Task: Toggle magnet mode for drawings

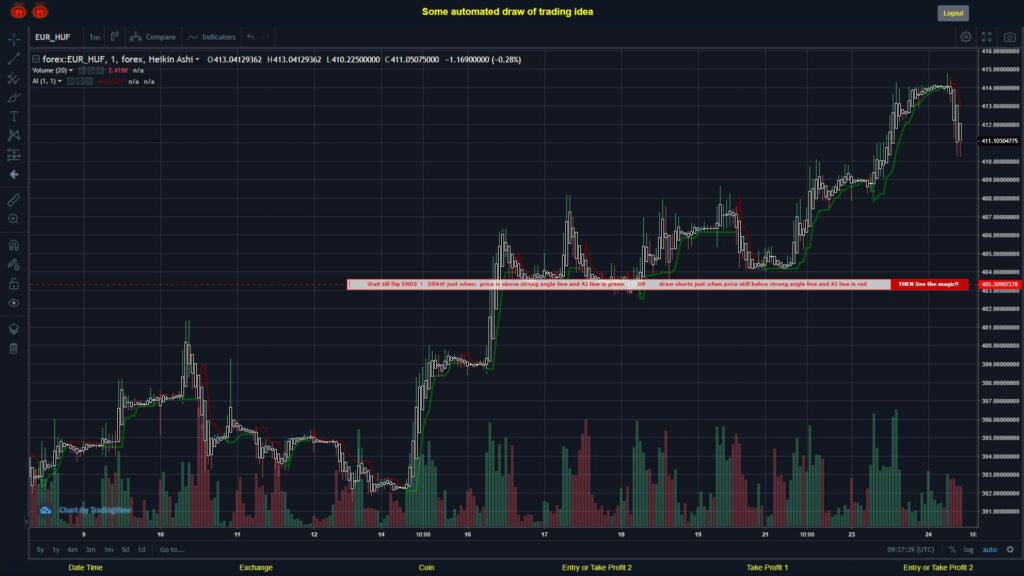Action: [14, 246]
